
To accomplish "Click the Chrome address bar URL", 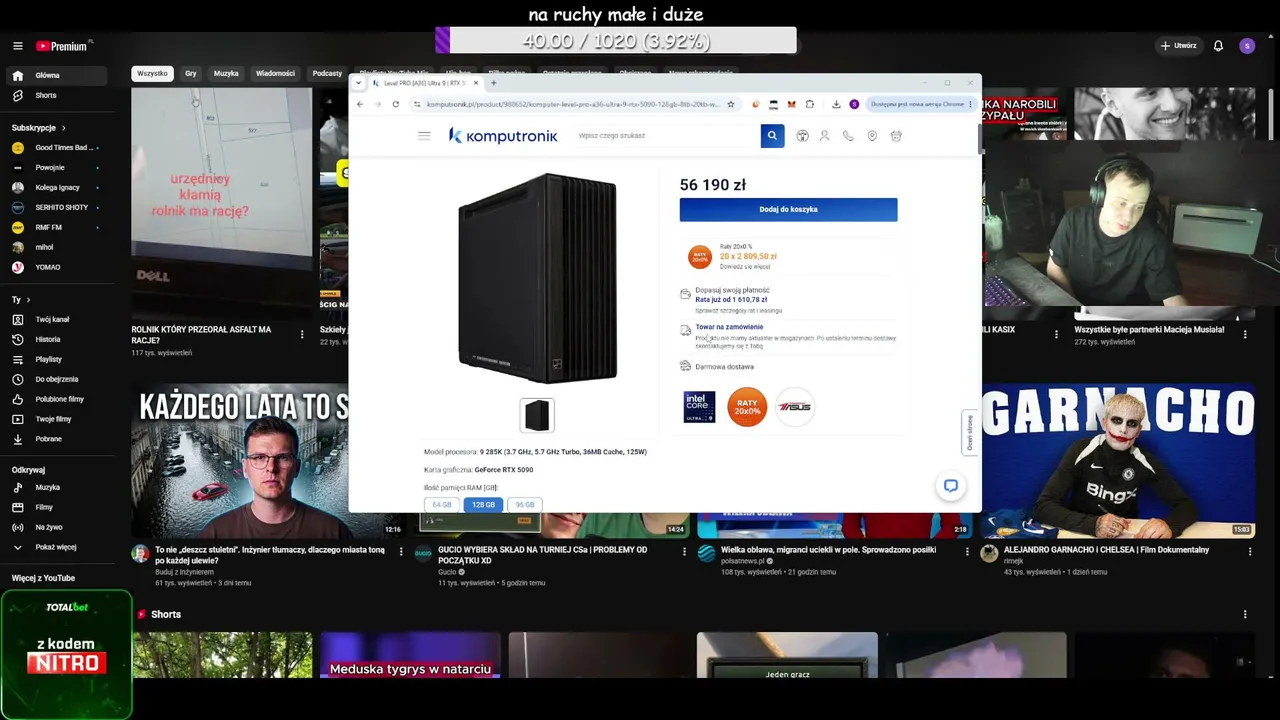I will 573,104.
